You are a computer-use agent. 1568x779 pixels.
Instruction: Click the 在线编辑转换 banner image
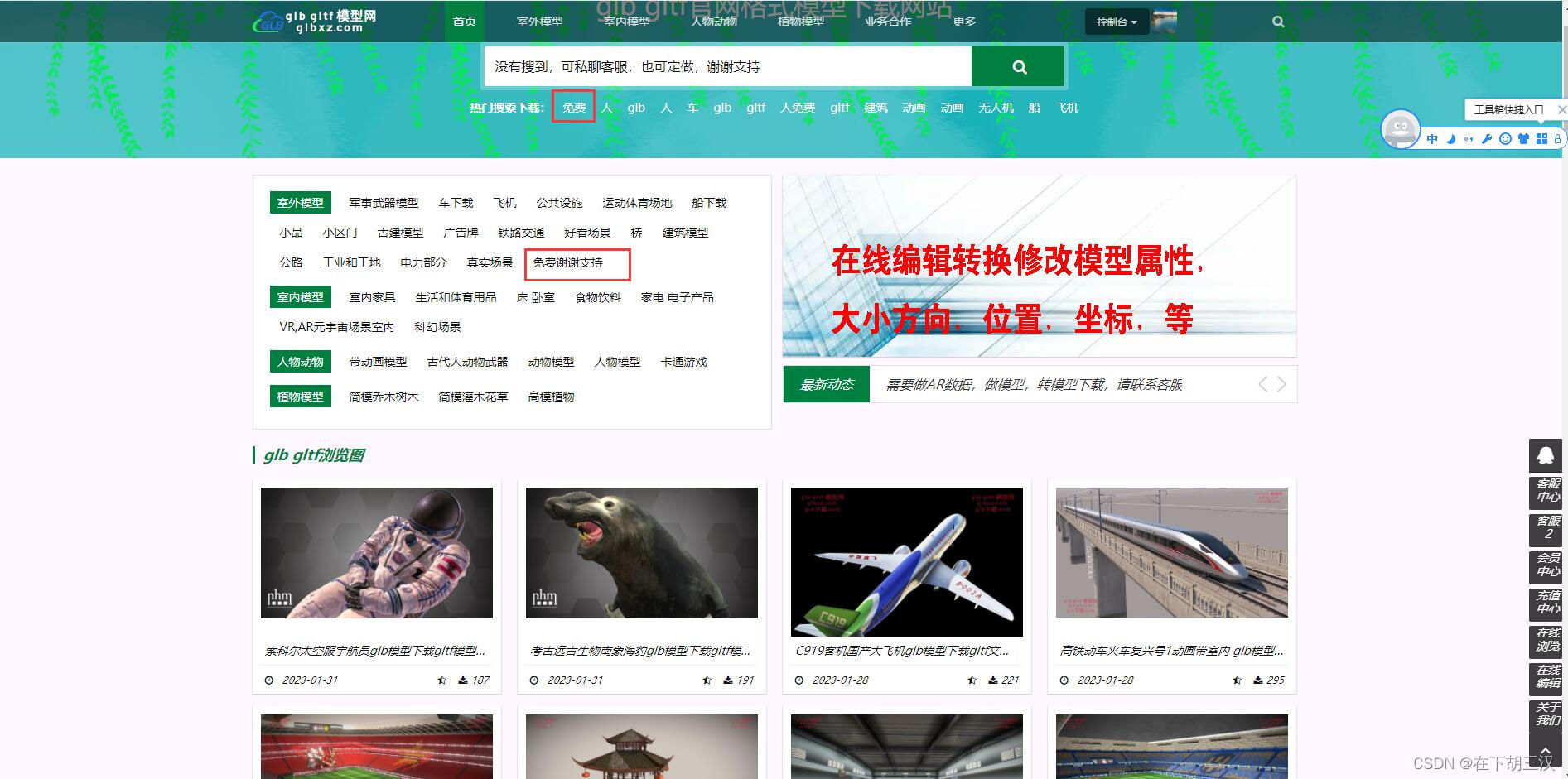pos(1040,266)
